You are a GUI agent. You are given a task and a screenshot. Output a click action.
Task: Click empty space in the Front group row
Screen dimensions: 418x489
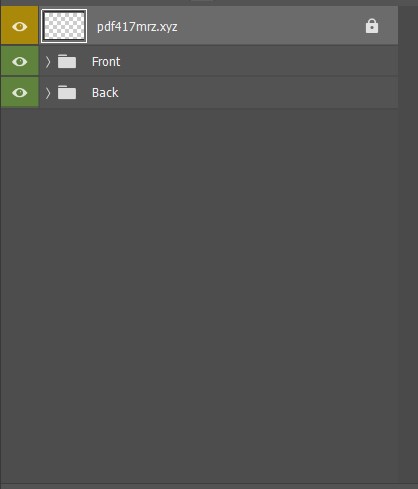tap(257, 62)
